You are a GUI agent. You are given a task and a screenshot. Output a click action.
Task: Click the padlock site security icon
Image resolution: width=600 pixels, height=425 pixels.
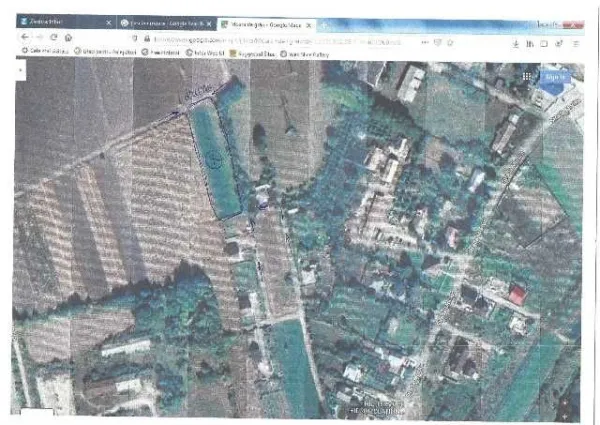point(147,39)
